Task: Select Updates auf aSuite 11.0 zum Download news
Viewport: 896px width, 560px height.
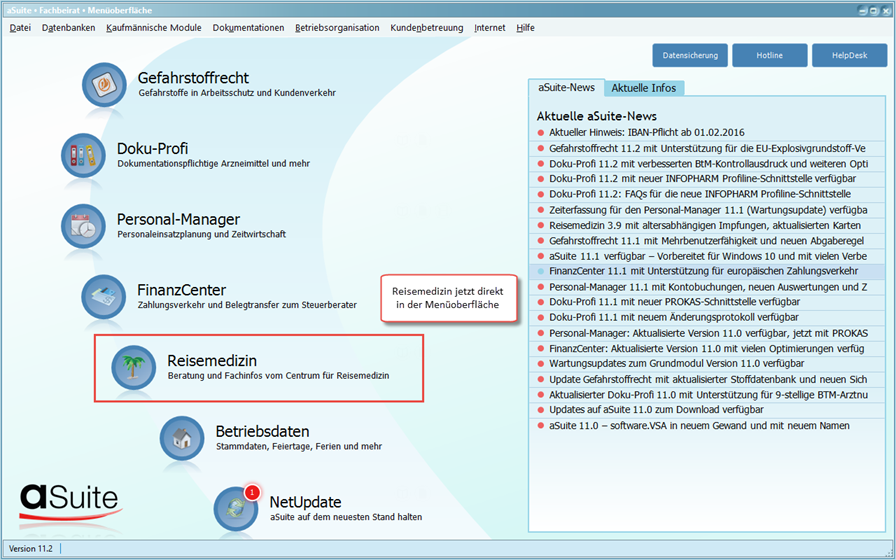Action: tap(656, 410)
